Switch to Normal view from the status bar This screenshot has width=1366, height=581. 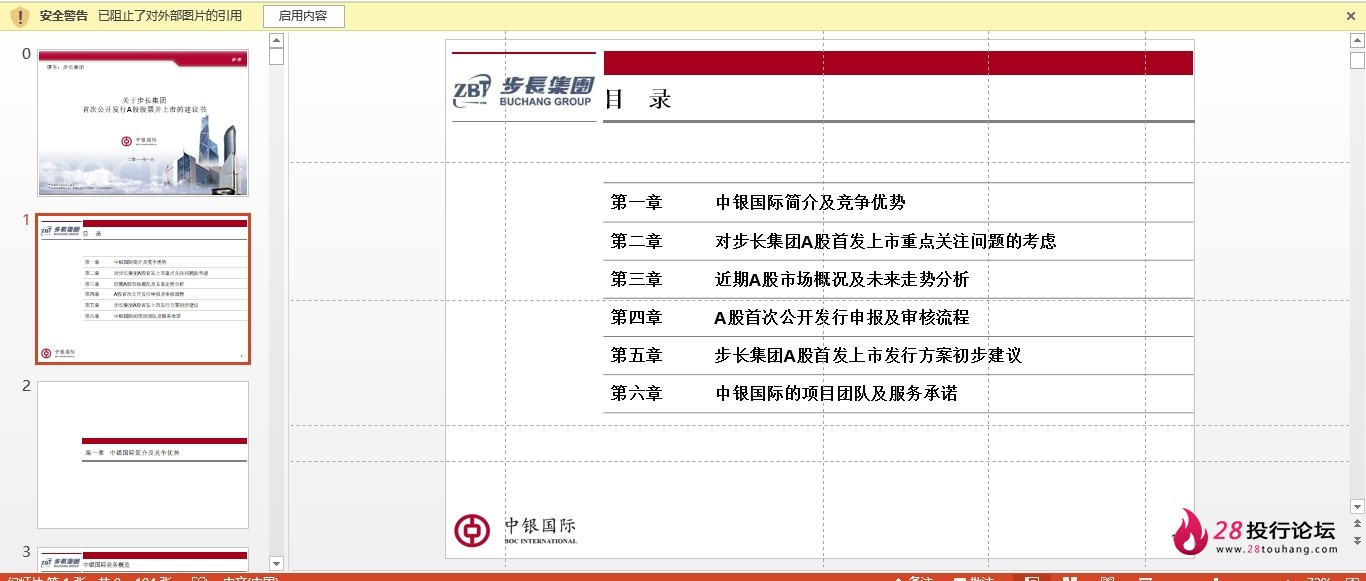tap(1032, 578)
